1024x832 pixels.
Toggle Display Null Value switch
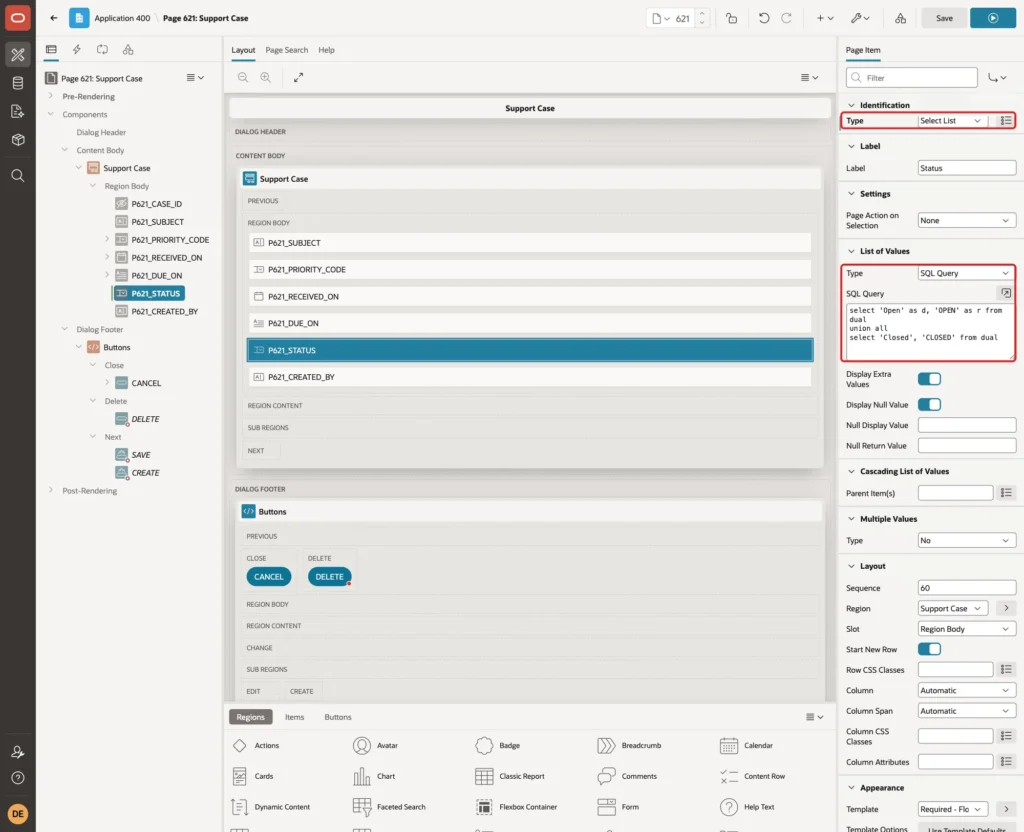929,404
